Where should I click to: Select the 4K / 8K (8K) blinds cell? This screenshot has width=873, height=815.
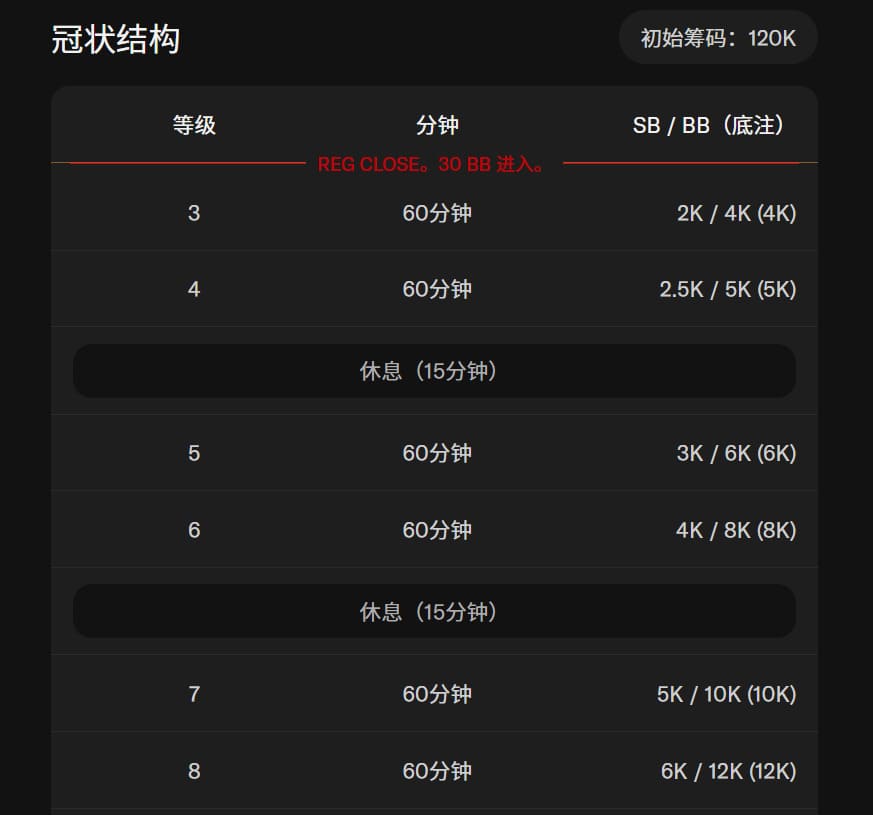click(736, 530)
